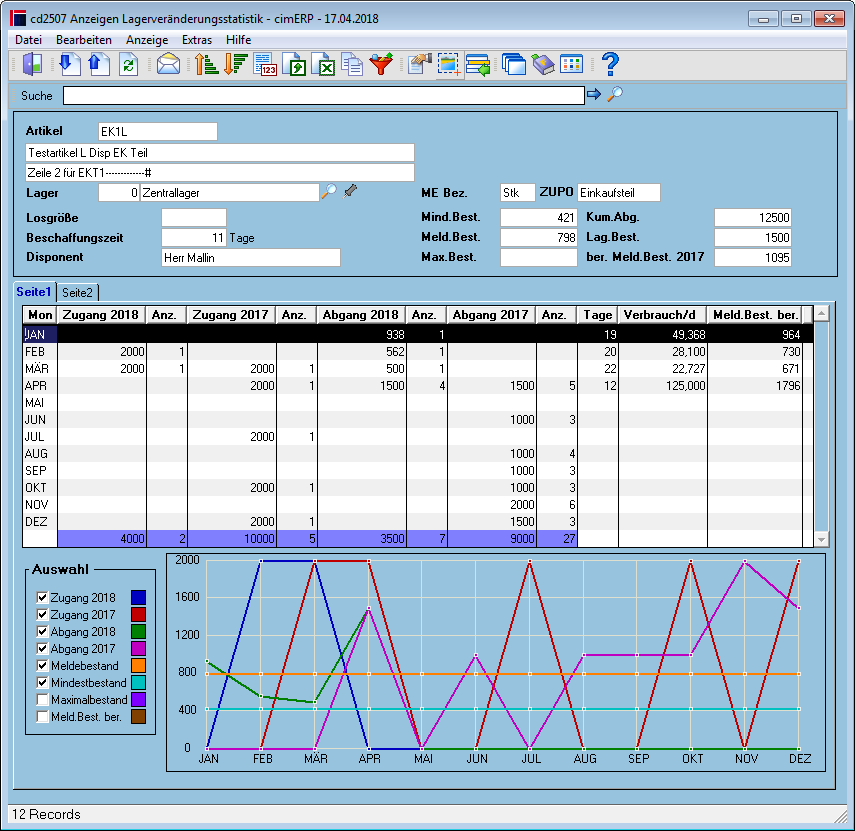
Task: Click the magnifier icon next to Lager field
Action: pos(329,191)
